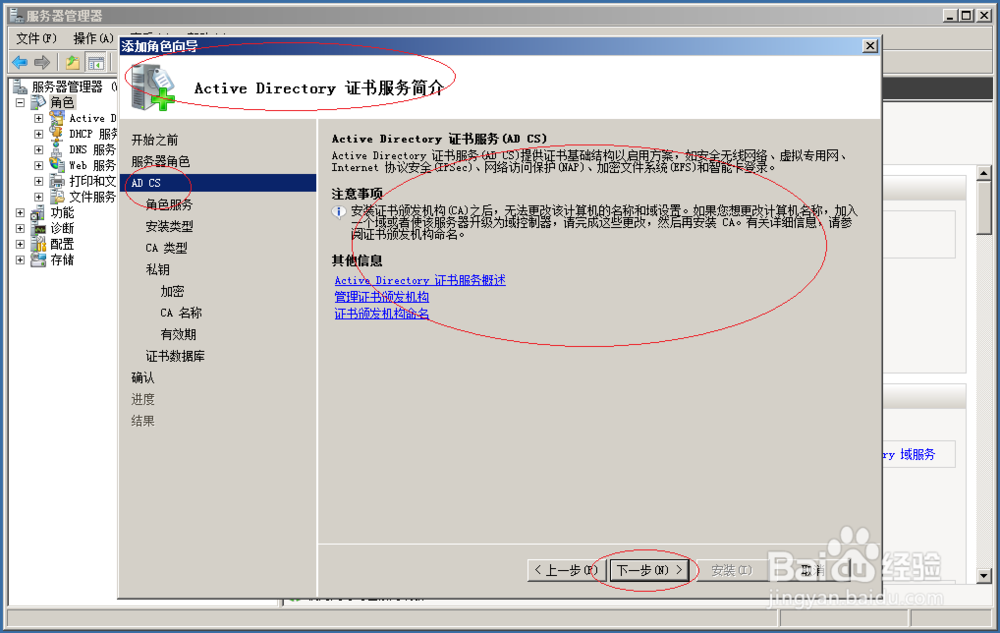Viewport: 1000px width, 633px height.
Task: Click the 功能 node icon
Action: pos(38,213)
